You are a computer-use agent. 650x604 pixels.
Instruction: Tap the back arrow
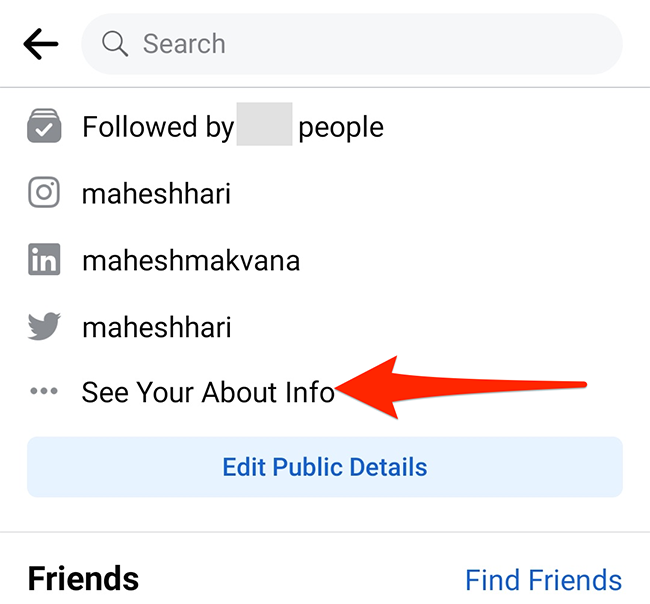click(40, 43)
